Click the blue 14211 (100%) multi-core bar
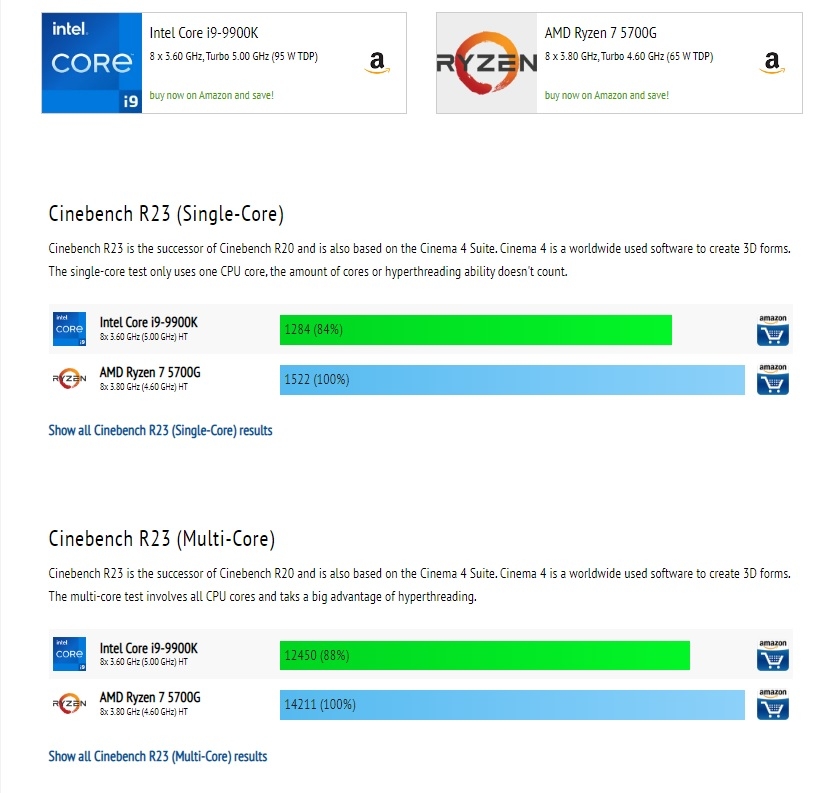This screenshot has width=839, height=793. (x=512, y=705)
